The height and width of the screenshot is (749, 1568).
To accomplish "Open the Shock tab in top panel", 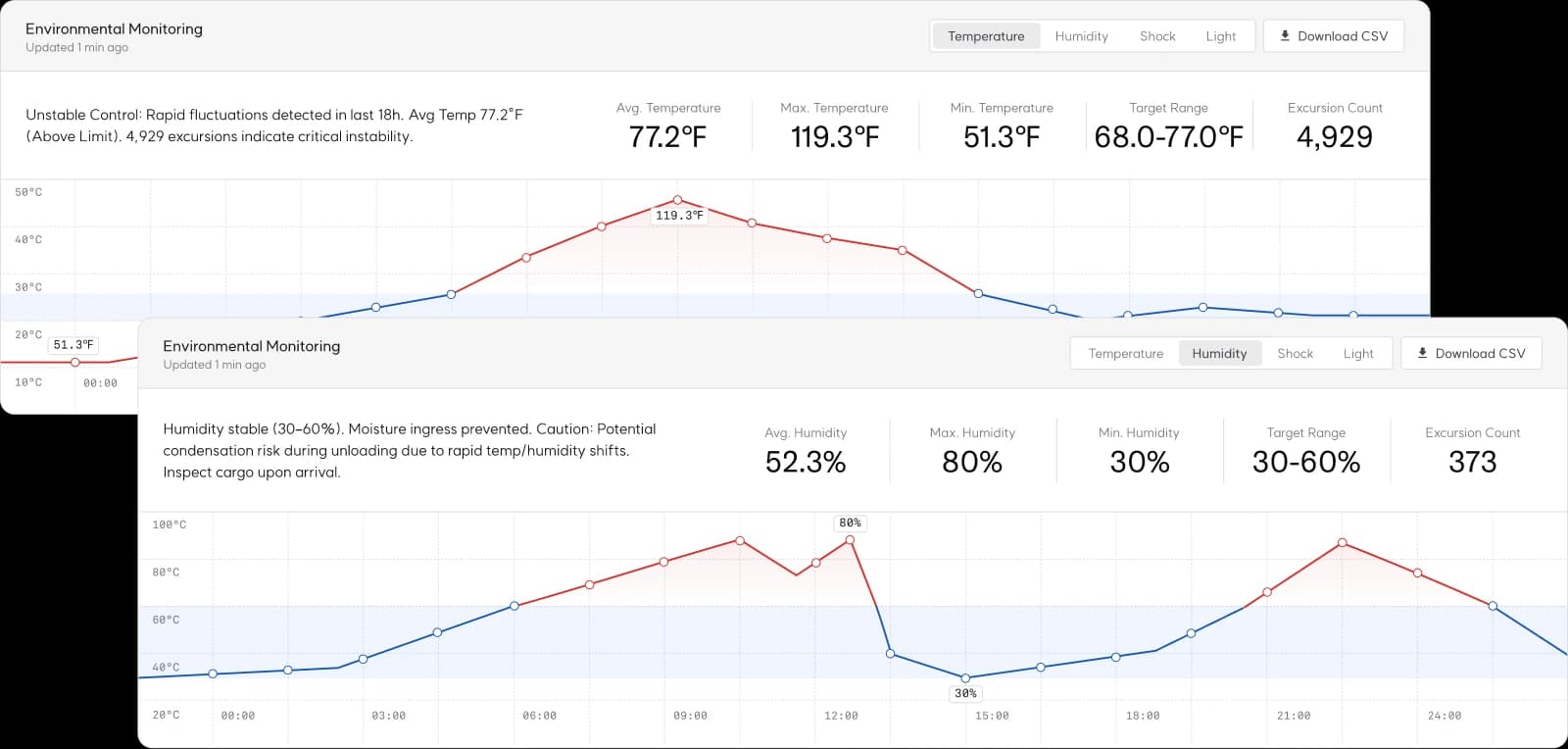I will pyautogui.click(x=1157, y=36).
